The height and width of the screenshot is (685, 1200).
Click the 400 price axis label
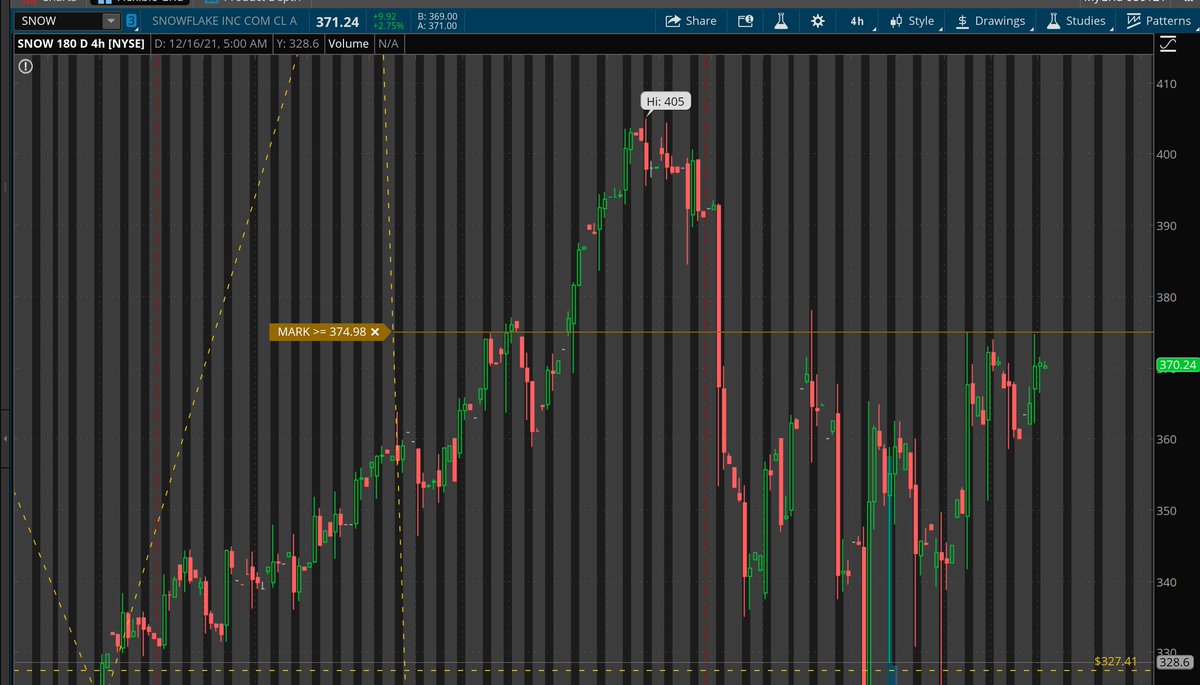[x=1166, y=155]
